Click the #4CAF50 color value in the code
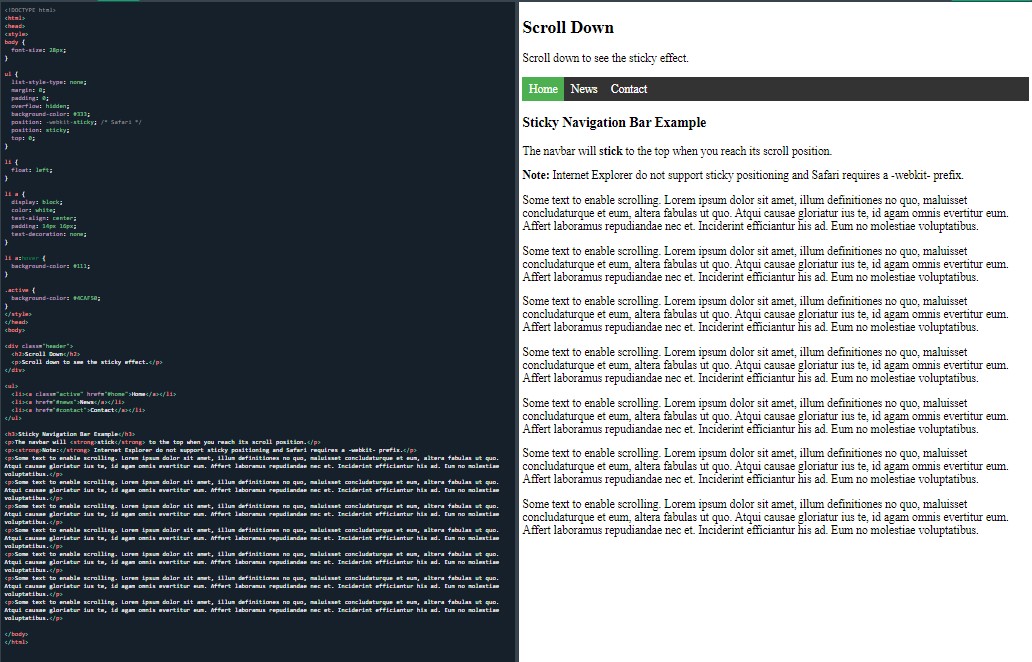The height and width of the screenshot is (662, 1032). pyautogui.click(x=86, y=298)
